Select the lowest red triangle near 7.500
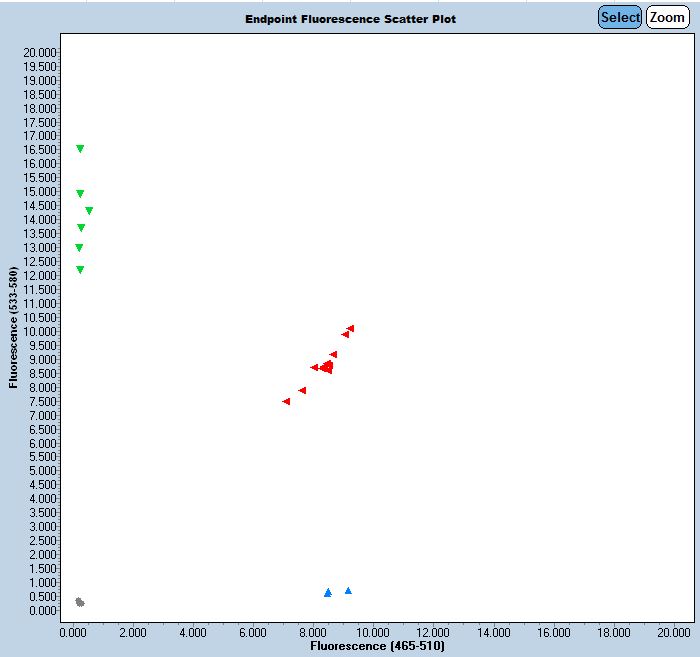 tap(287, 402)
